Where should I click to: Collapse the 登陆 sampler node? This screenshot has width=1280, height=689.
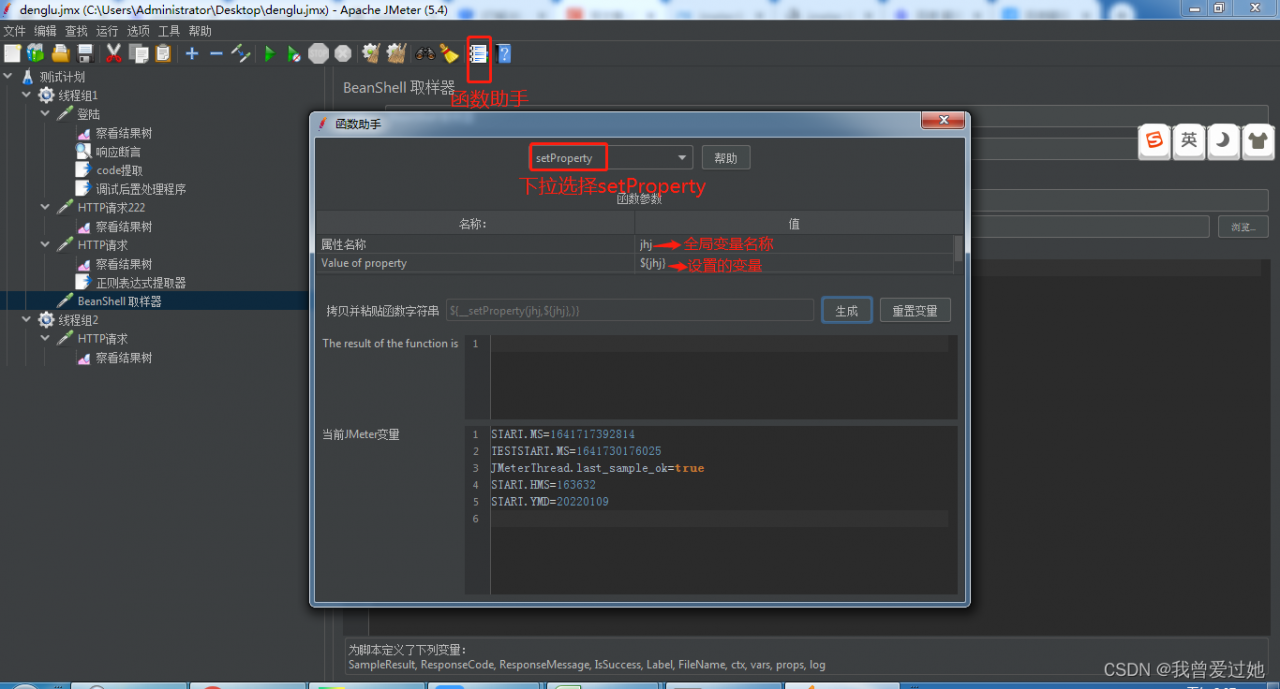tap(45, 114)
